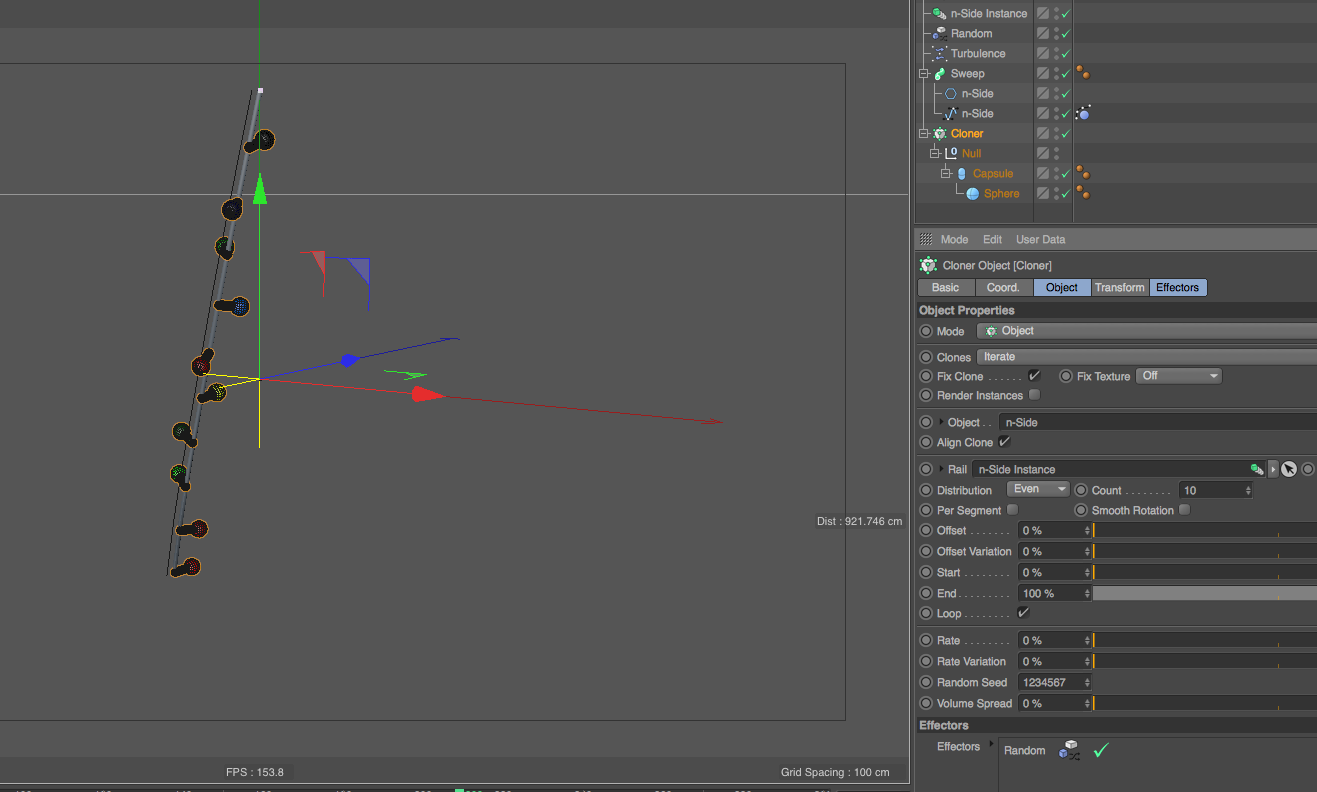
Task: Enable Render Instances checkbox
Action: click(1036, 394)
